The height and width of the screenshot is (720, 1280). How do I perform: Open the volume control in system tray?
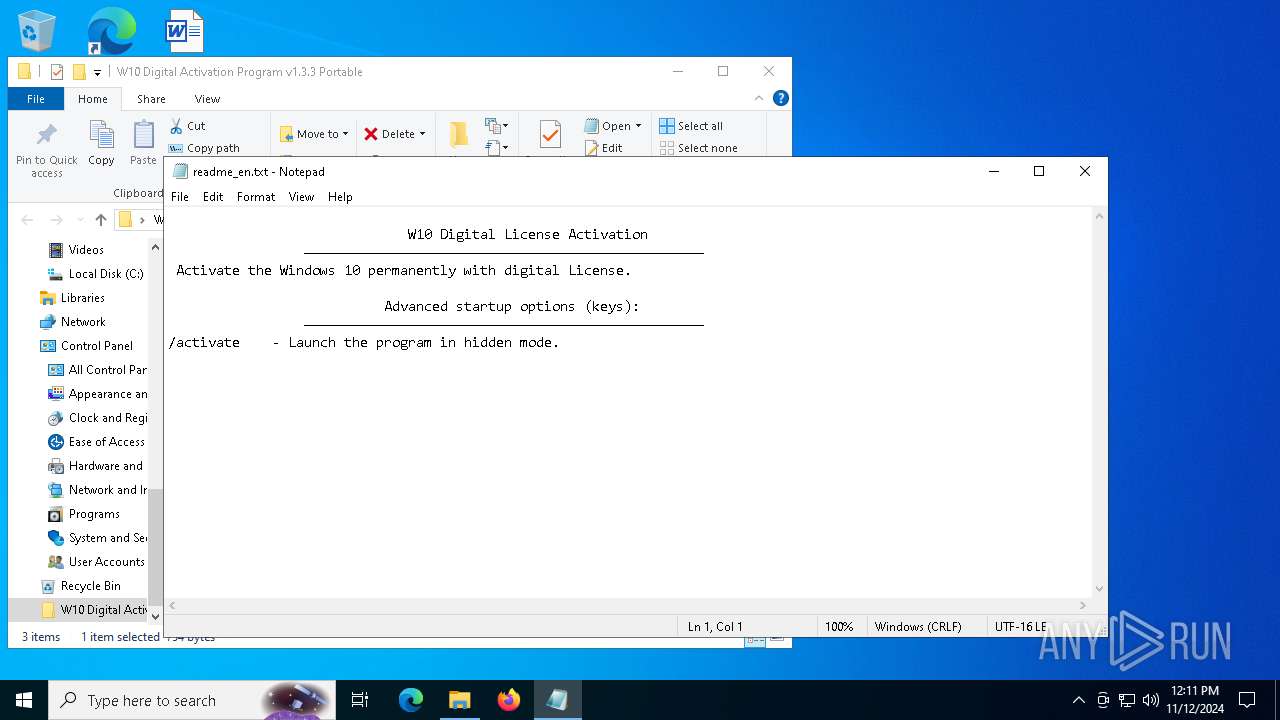tap(1151, 700)
